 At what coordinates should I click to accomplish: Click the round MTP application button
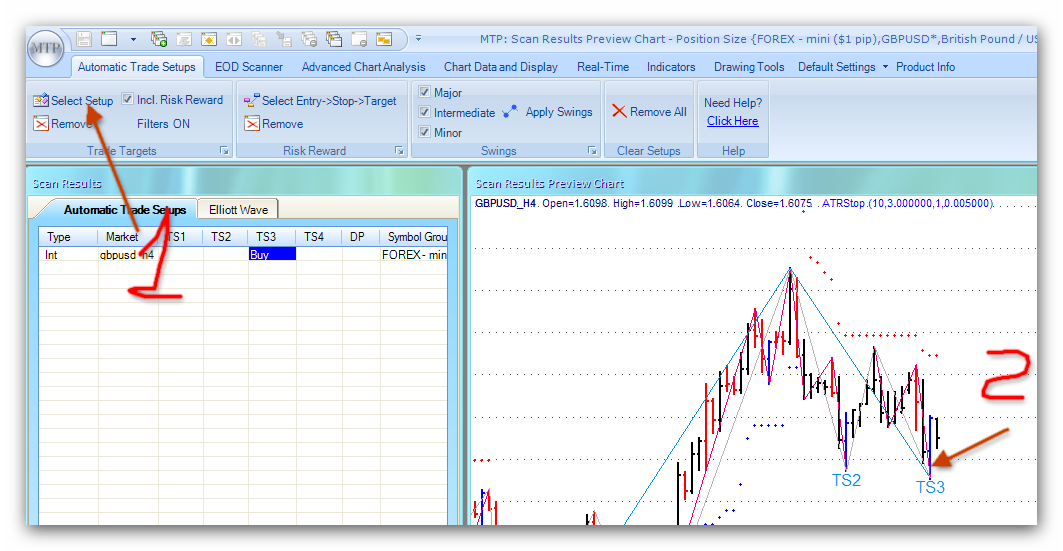click(46, 48)
